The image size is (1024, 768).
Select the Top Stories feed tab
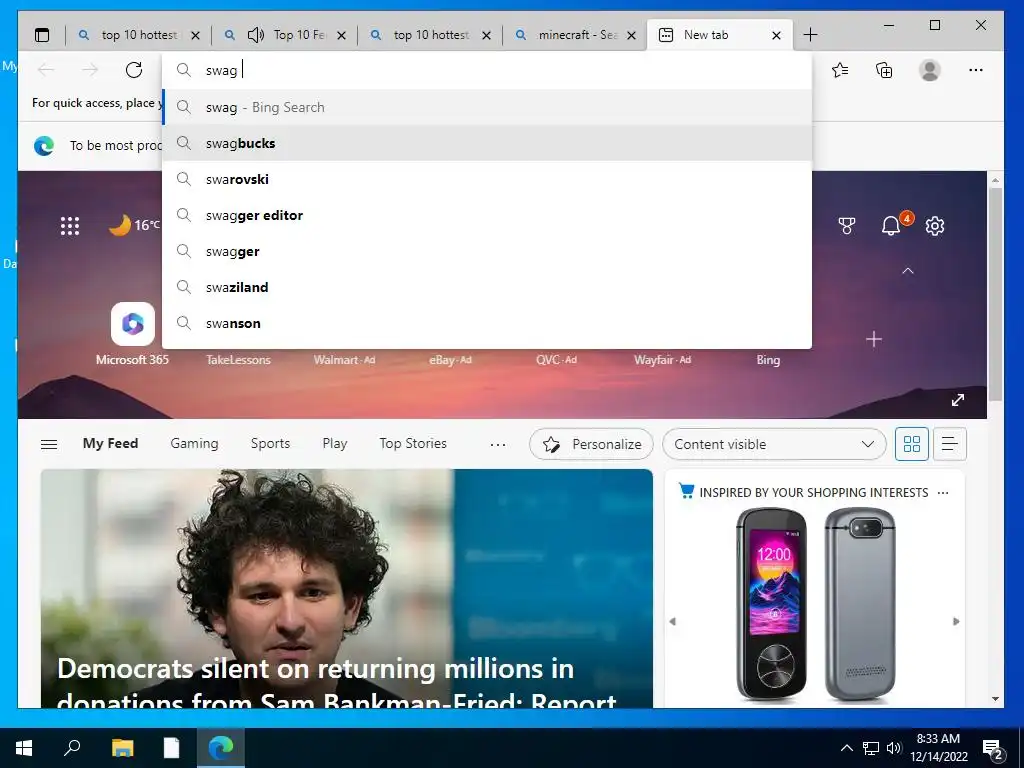pos(413,443)
